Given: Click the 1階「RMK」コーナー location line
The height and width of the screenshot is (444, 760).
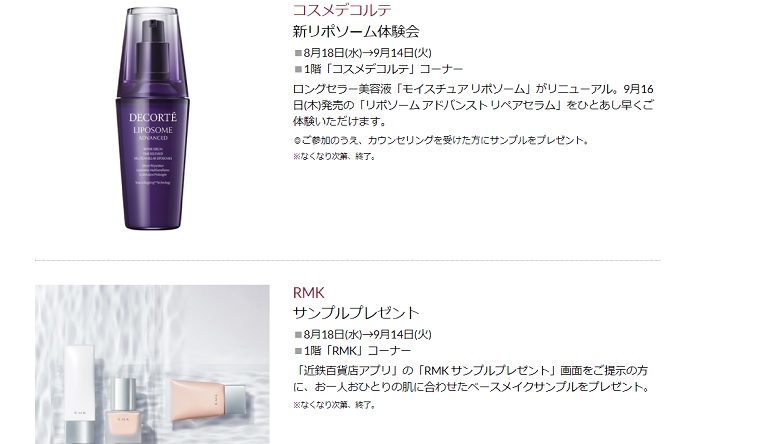Looking at the screenshot, I should pyautogui.click(x=357, y=351).
